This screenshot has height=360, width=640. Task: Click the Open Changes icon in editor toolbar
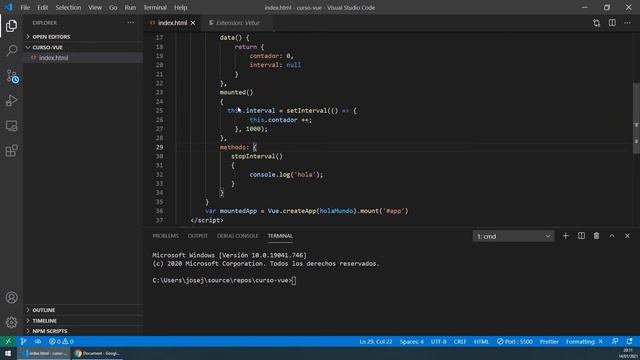point(596,23)
